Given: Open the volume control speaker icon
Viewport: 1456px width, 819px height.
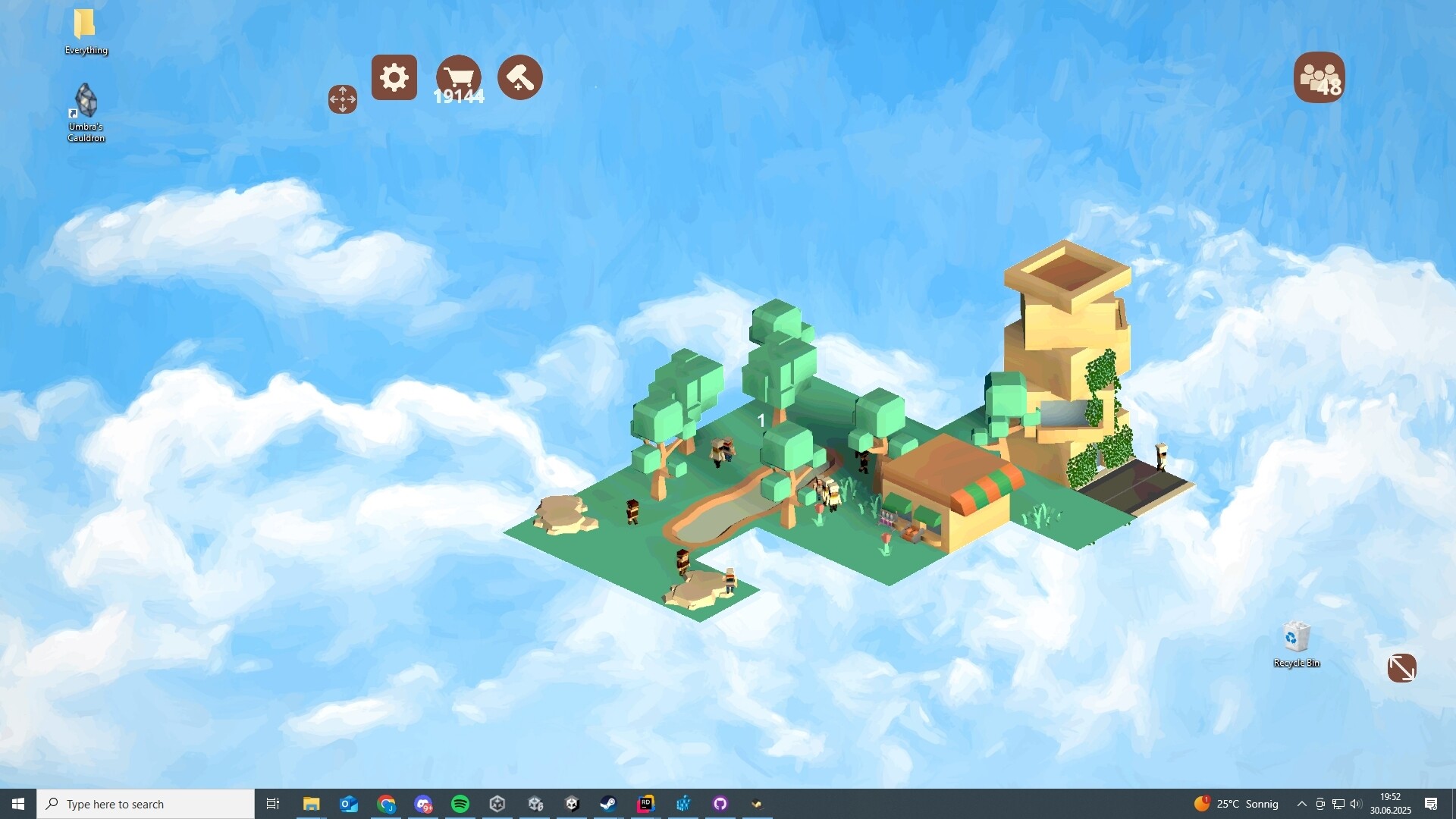Looking at the screenshot, I should point(1357,804).
